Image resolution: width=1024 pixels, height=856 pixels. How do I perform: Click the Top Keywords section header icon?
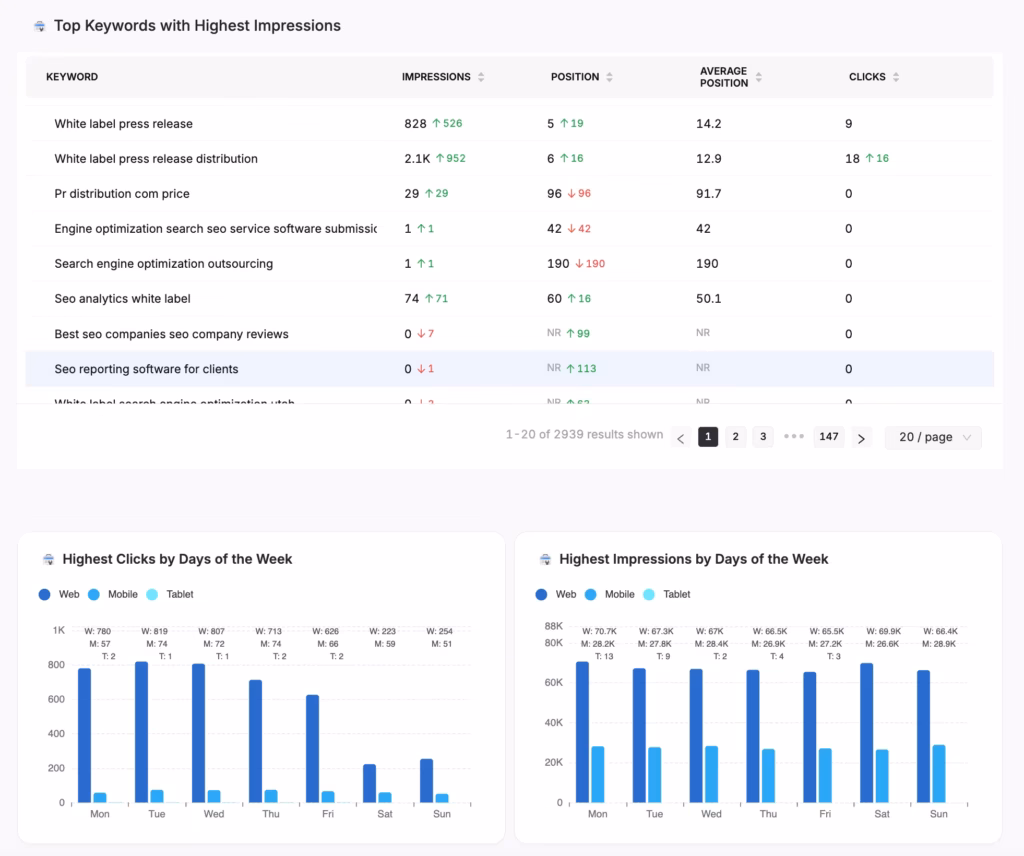(39, 26)
